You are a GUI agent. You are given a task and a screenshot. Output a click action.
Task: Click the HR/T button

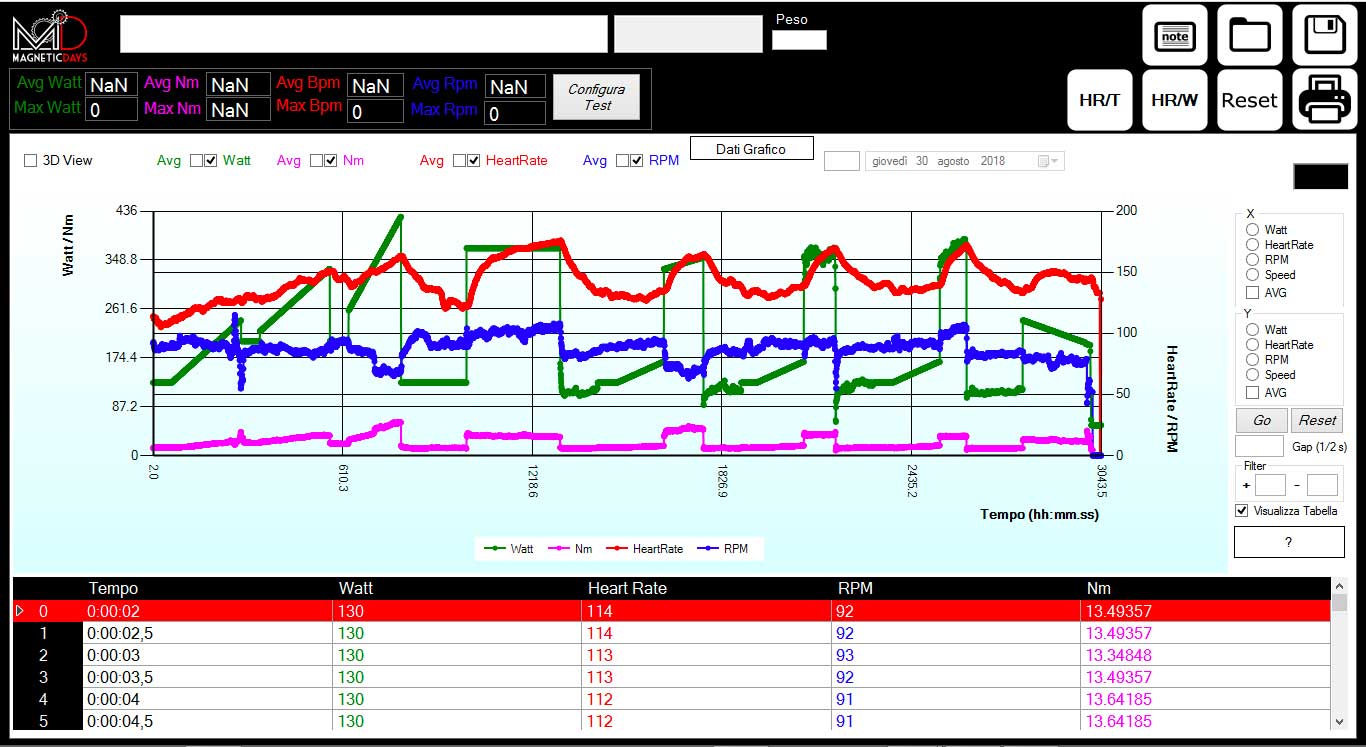[x=1100, y=100]
